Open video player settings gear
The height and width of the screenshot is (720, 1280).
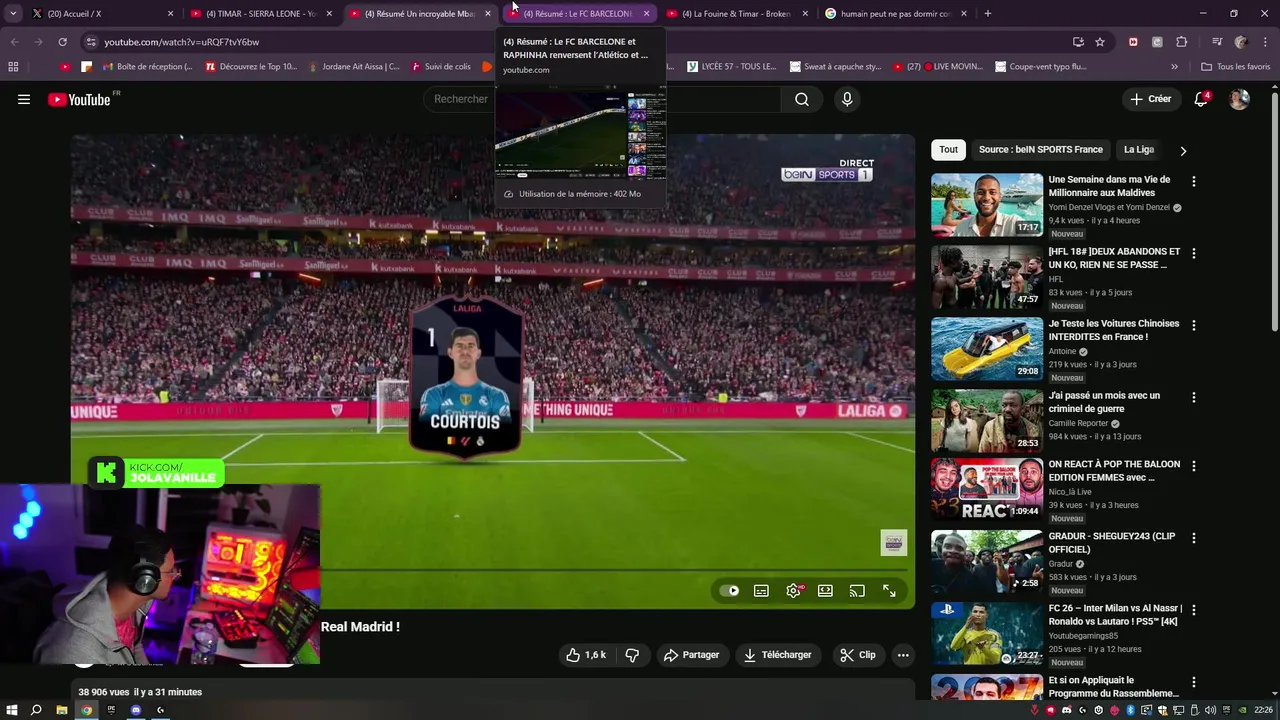click(x=793, y=591)
